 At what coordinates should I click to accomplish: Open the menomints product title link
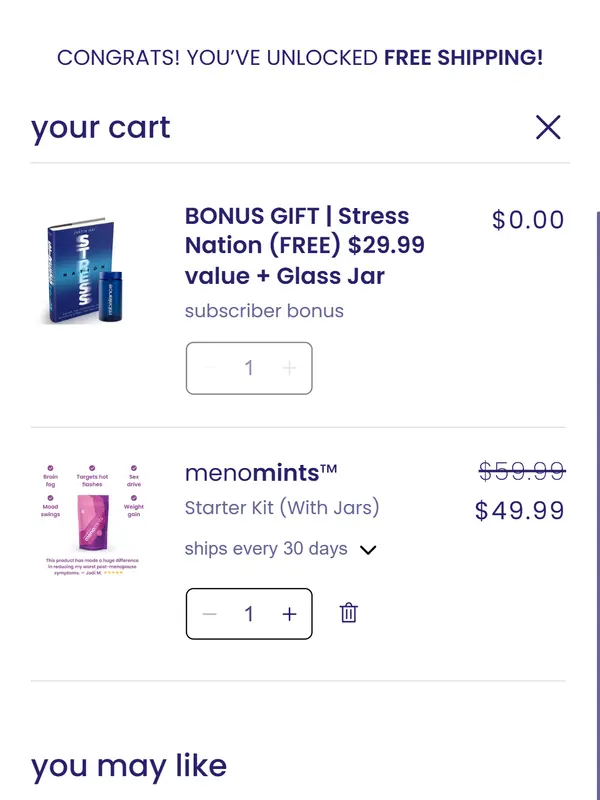pos(261,472)
